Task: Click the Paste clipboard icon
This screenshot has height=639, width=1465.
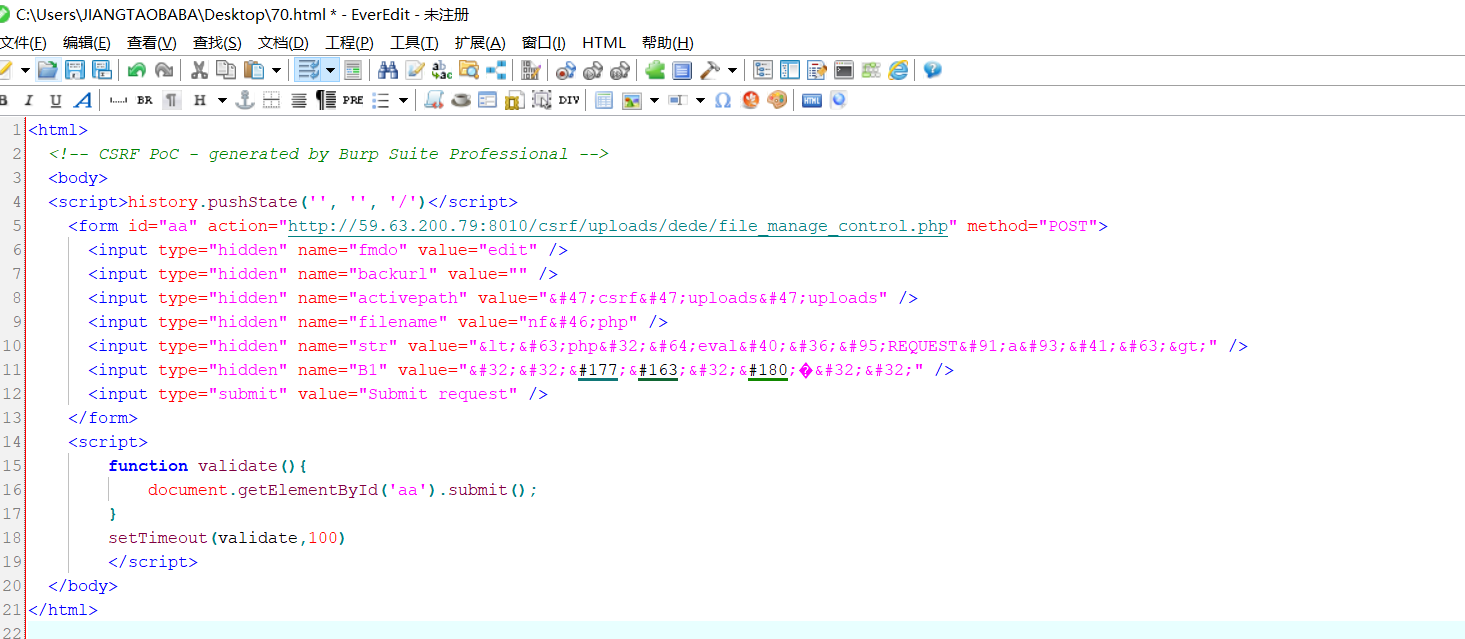Action: coord(254,70)
